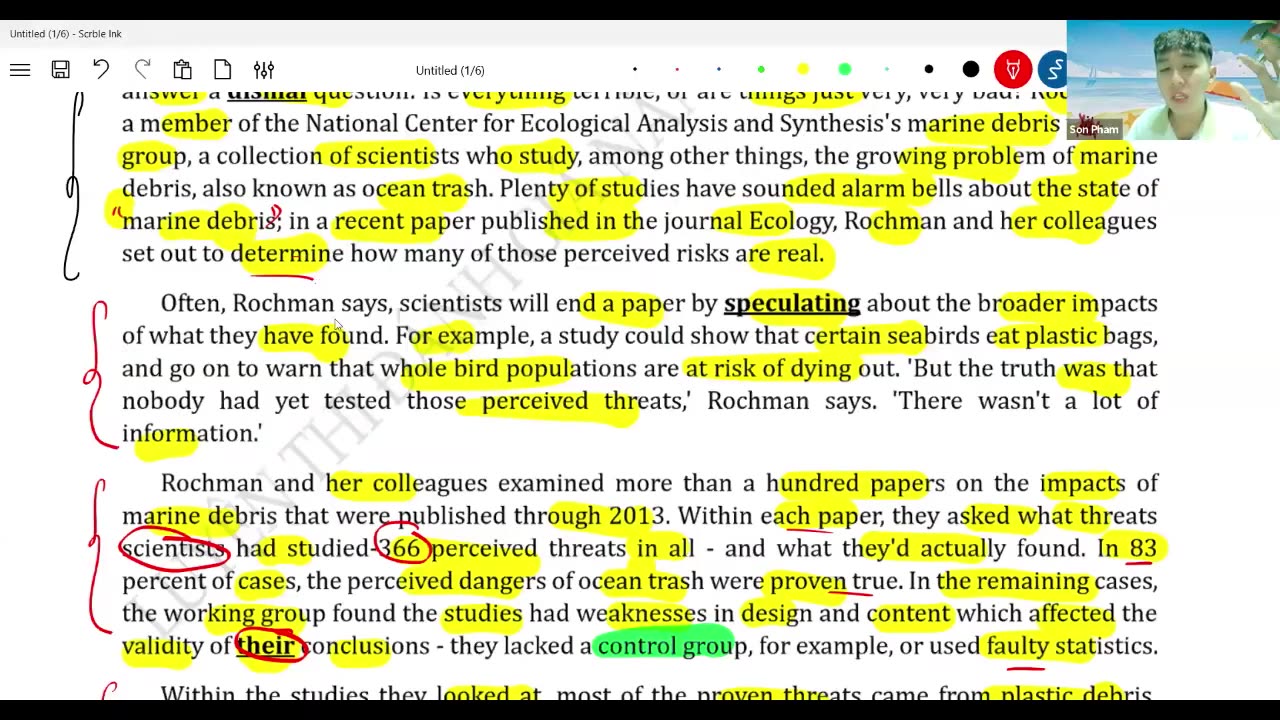Click the word 'information.'
Image resolution: width=1280 pixels, height=720 pixels.
point(191,433)
